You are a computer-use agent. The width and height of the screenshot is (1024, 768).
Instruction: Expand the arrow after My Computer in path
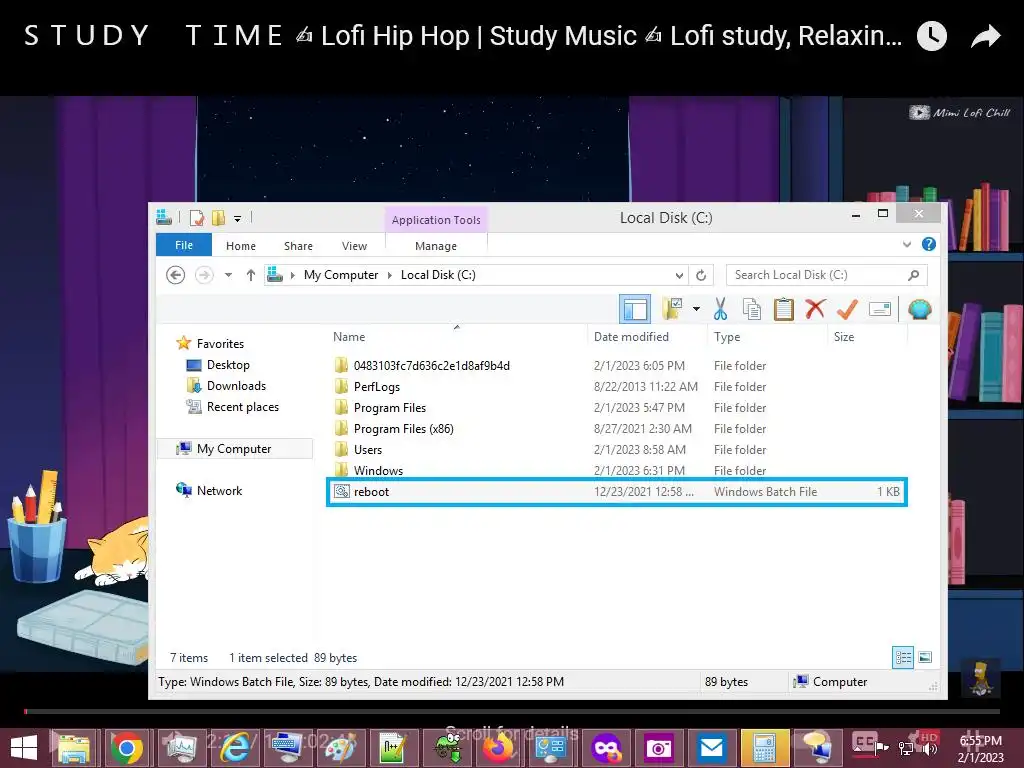coord(390,275)
